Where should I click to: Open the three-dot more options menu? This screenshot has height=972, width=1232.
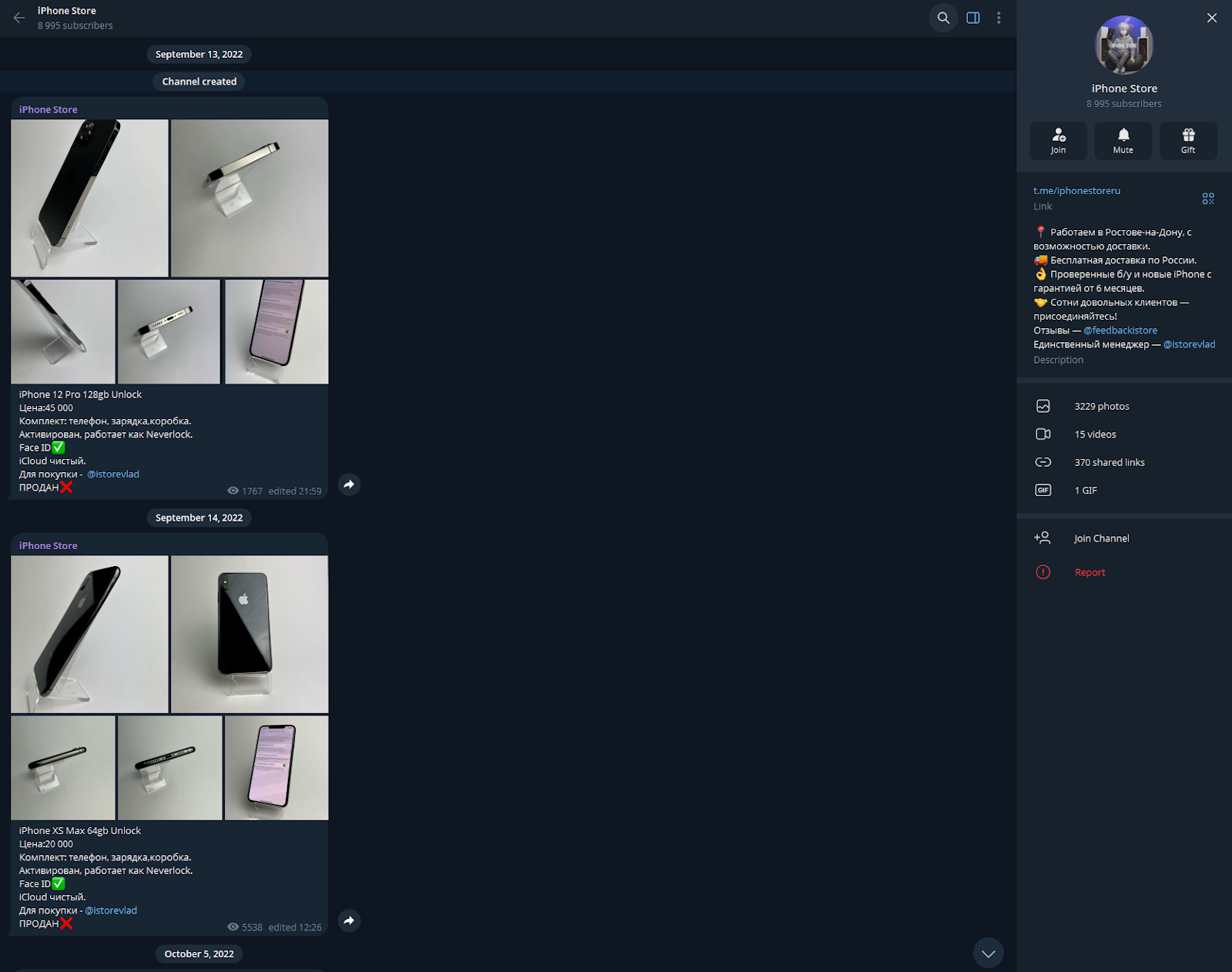point(999,18)
